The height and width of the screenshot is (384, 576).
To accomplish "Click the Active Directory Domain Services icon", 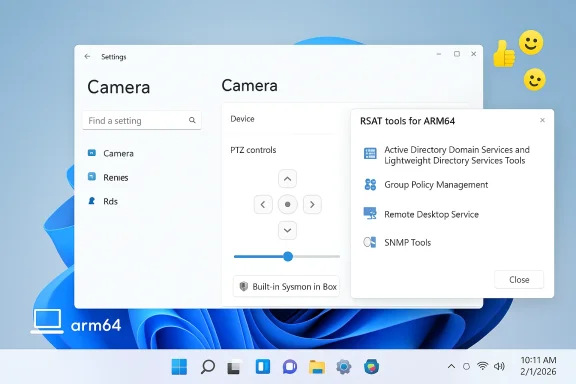I will point(370,153).
